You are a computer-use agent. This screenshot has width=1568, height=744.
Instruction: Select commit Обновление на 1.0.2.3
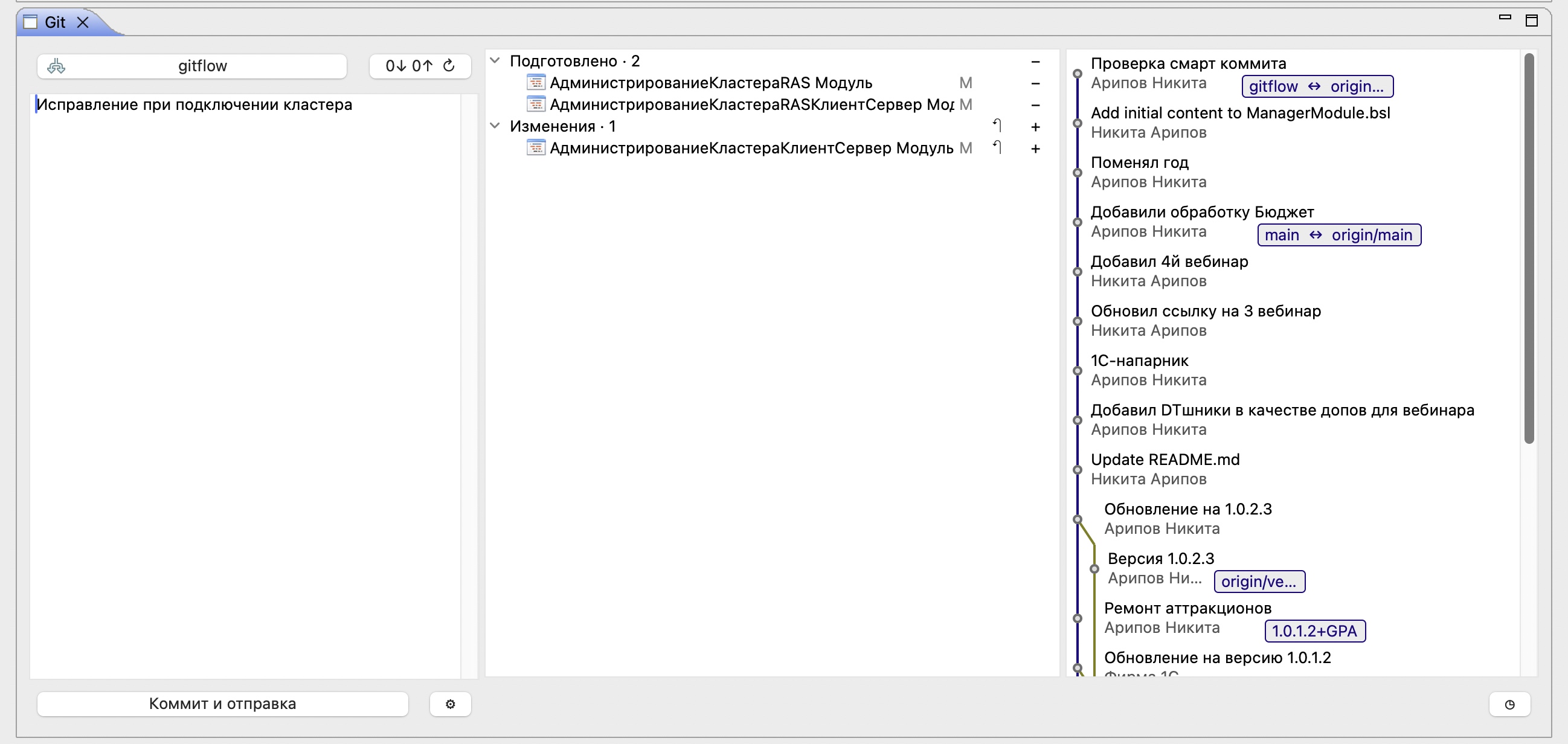point(1188,509)
